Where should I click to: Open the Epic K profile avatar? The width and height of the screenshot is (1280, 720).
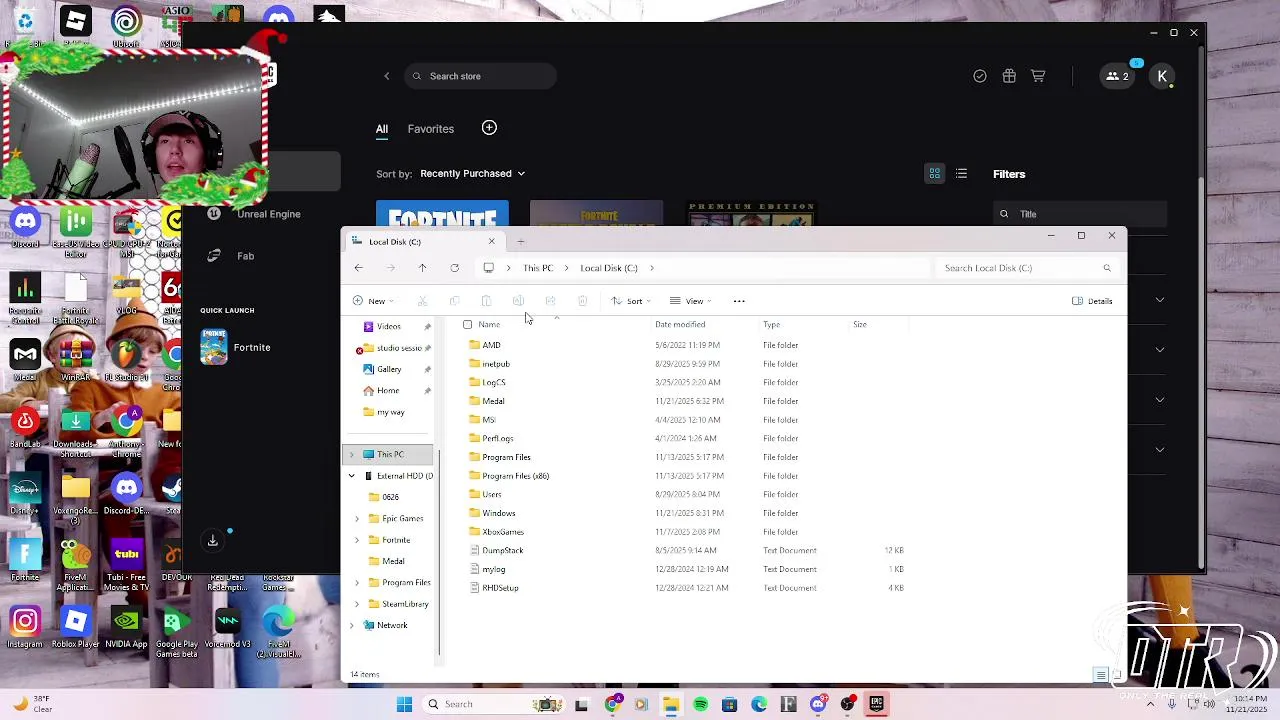(1162, 76)
